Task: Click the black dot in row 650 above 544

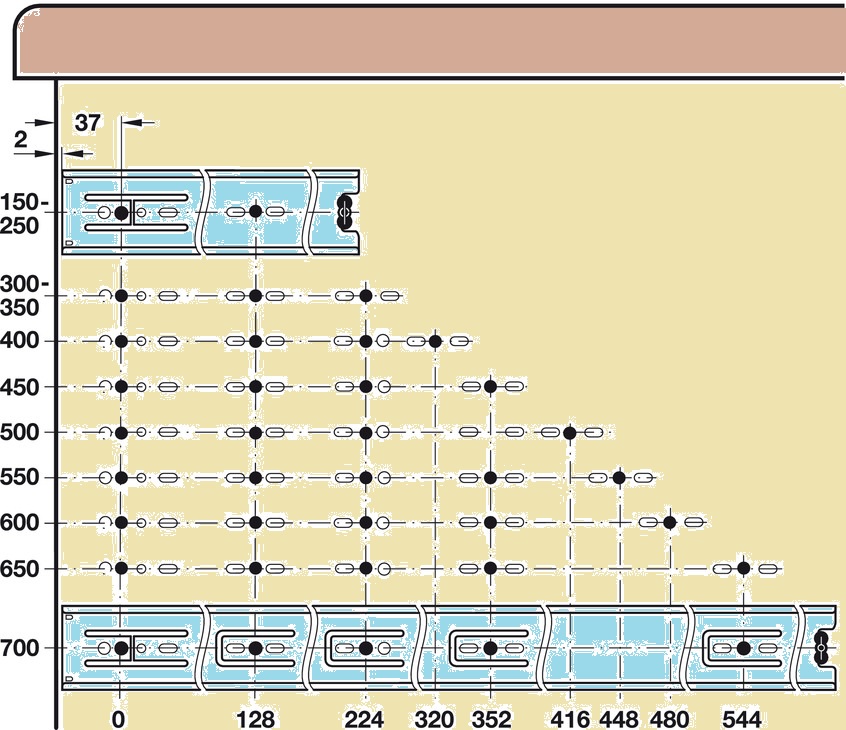Action: [744, 568]
